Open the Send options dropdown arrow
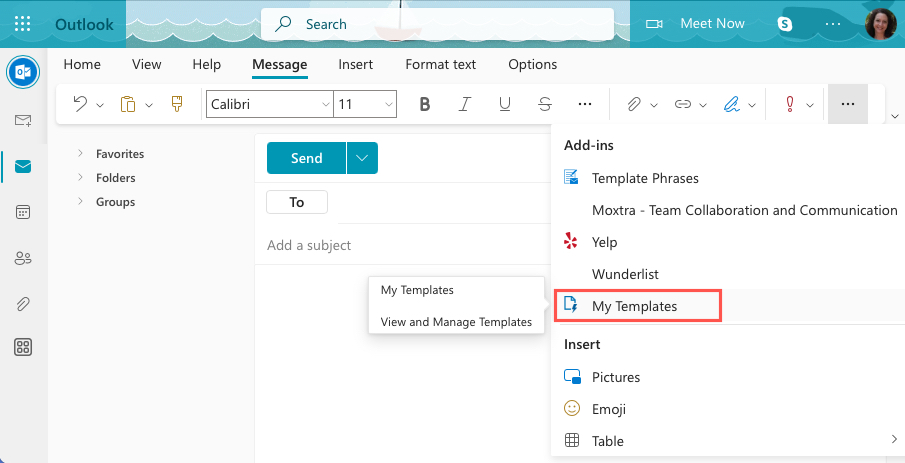Viewport: 905px width, 463px height. click(x=362, y=158)
